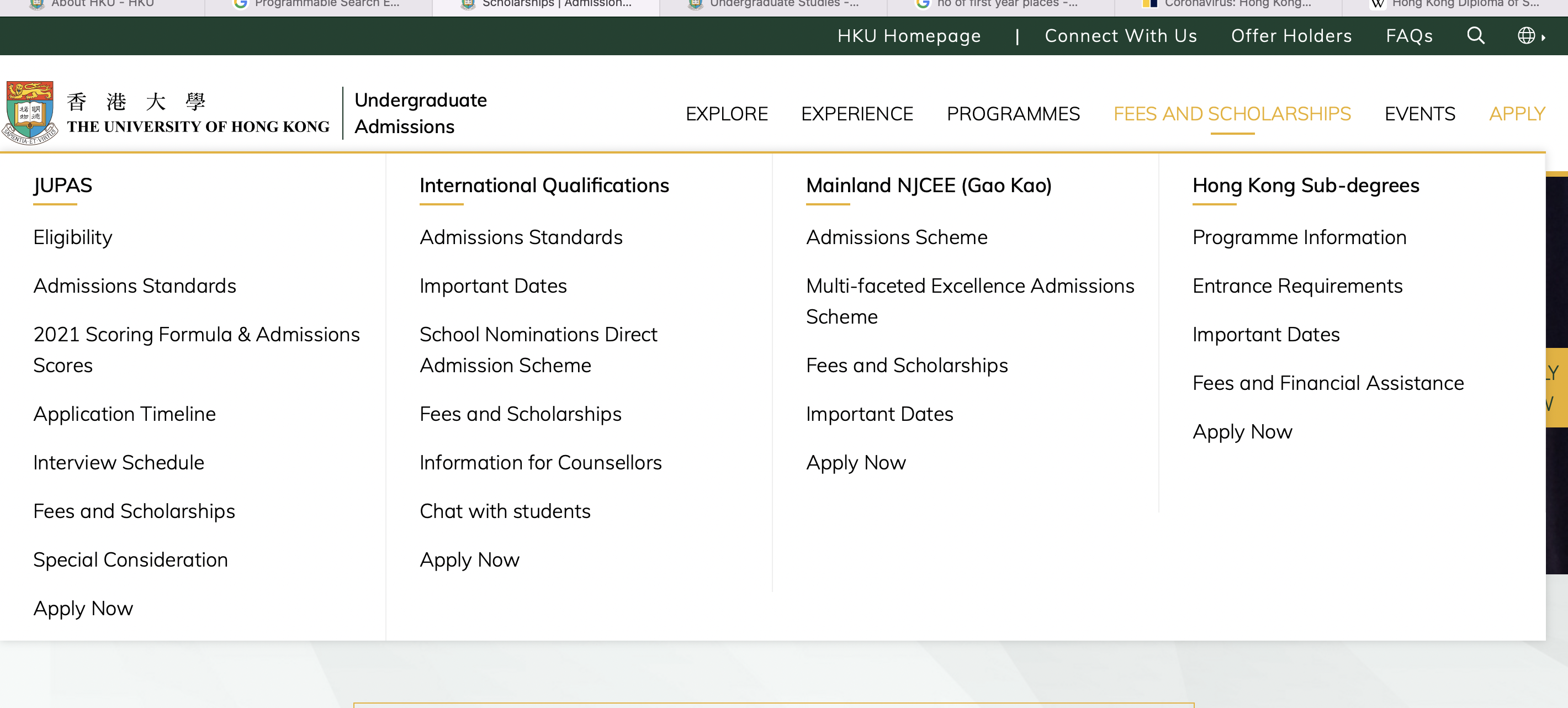1568x708 pixels.
Task: Open Multi-faceted Excellence Admissions Scheme
Action: [970, 301]
